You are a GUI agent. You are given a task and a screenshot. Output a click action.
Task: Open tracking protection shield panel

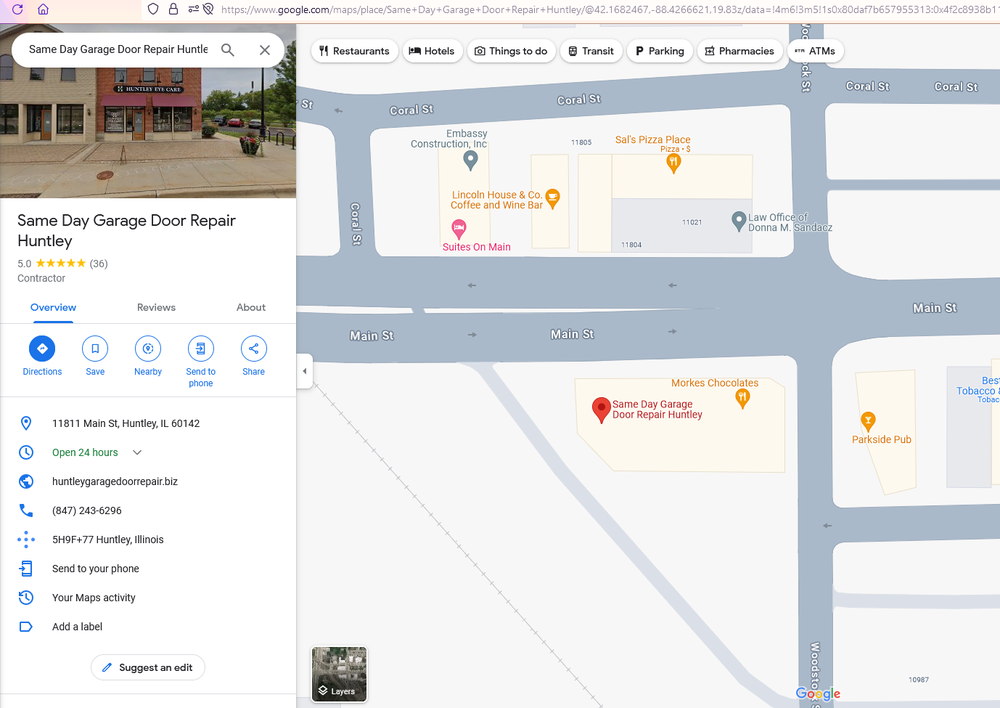[153, 9]
